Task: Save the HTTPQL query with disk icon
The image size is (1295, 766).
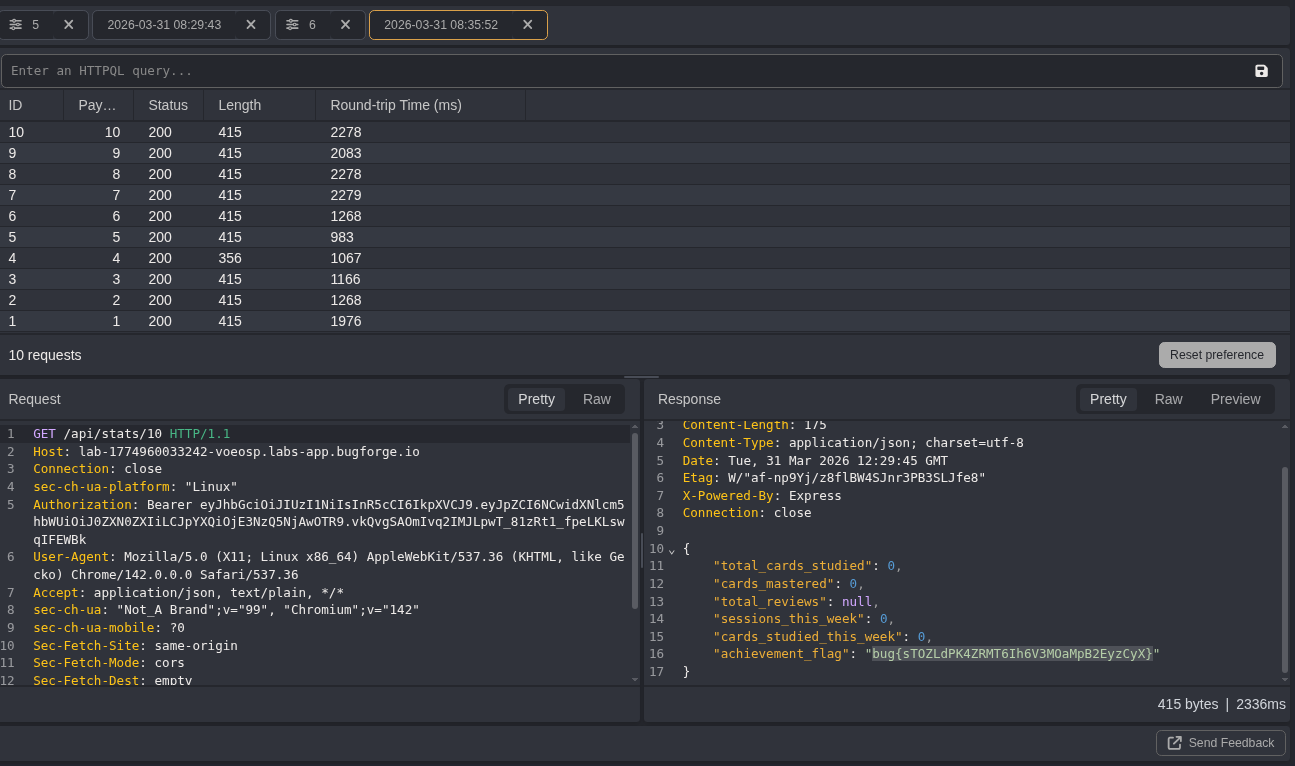Action: [1261, 71]
